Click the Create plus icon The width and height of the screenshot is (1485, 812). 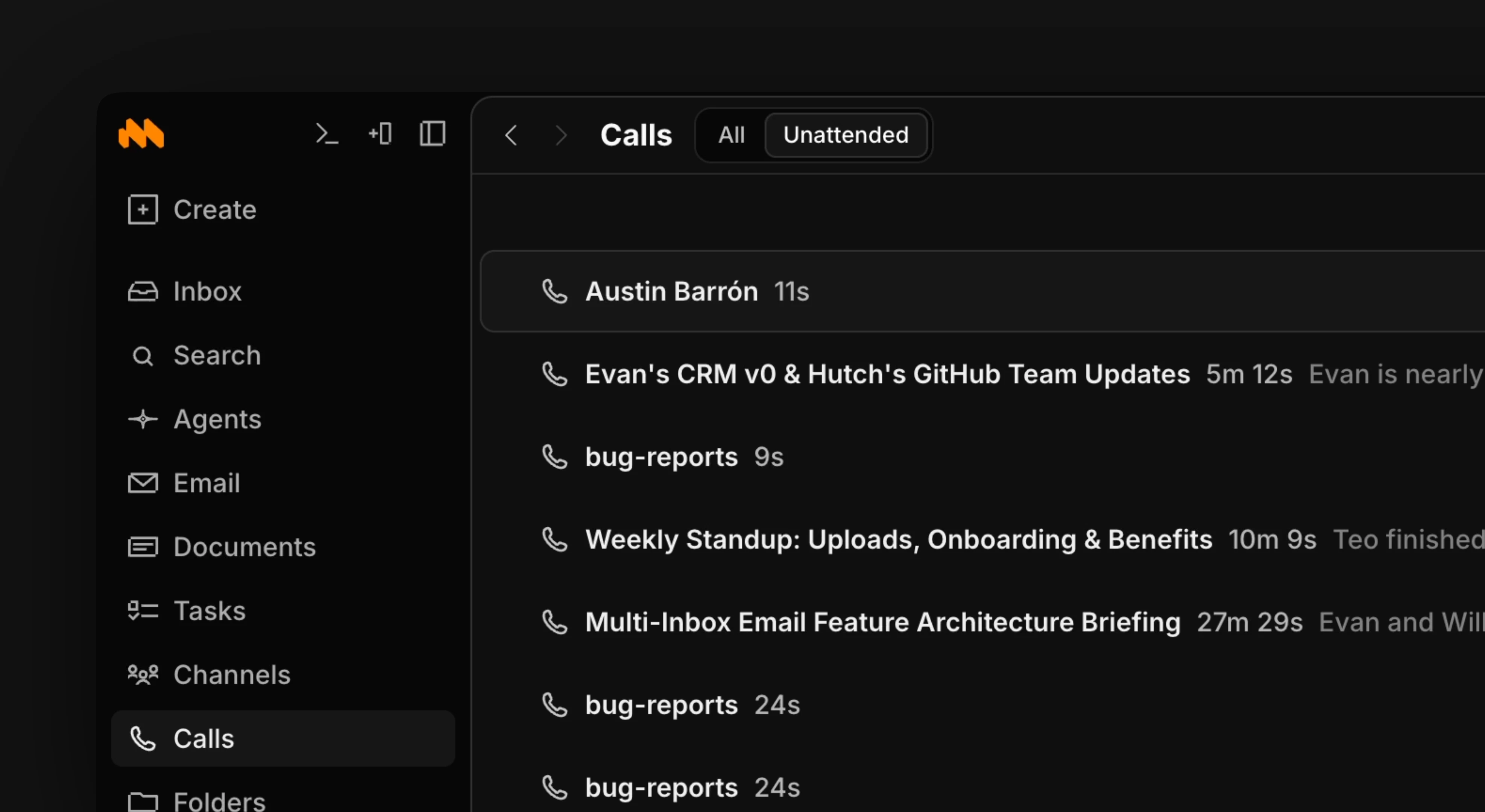(x=143, y=209)
